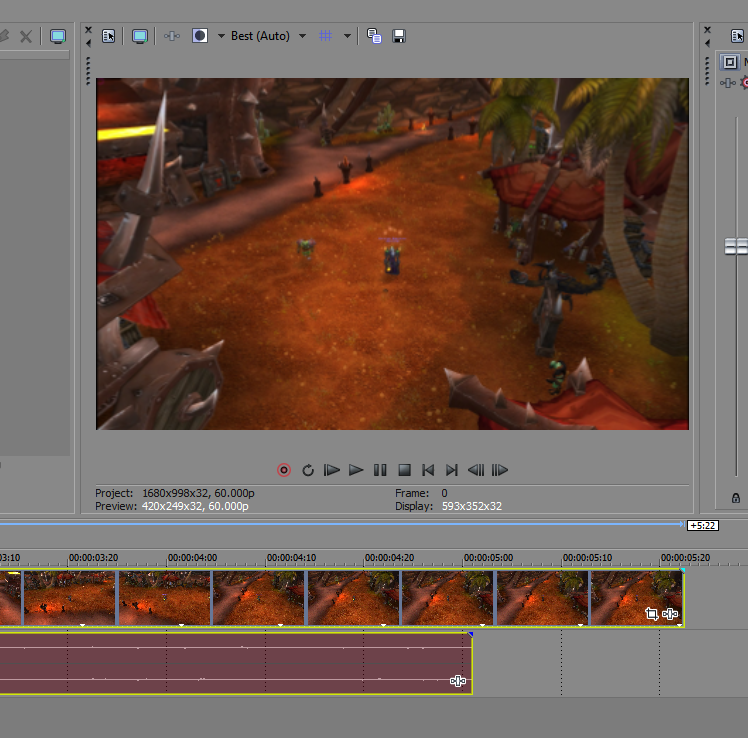Step to the next frame
Image resolution: width=748 pixels, height=738 pixels.
tap(500, 470)
